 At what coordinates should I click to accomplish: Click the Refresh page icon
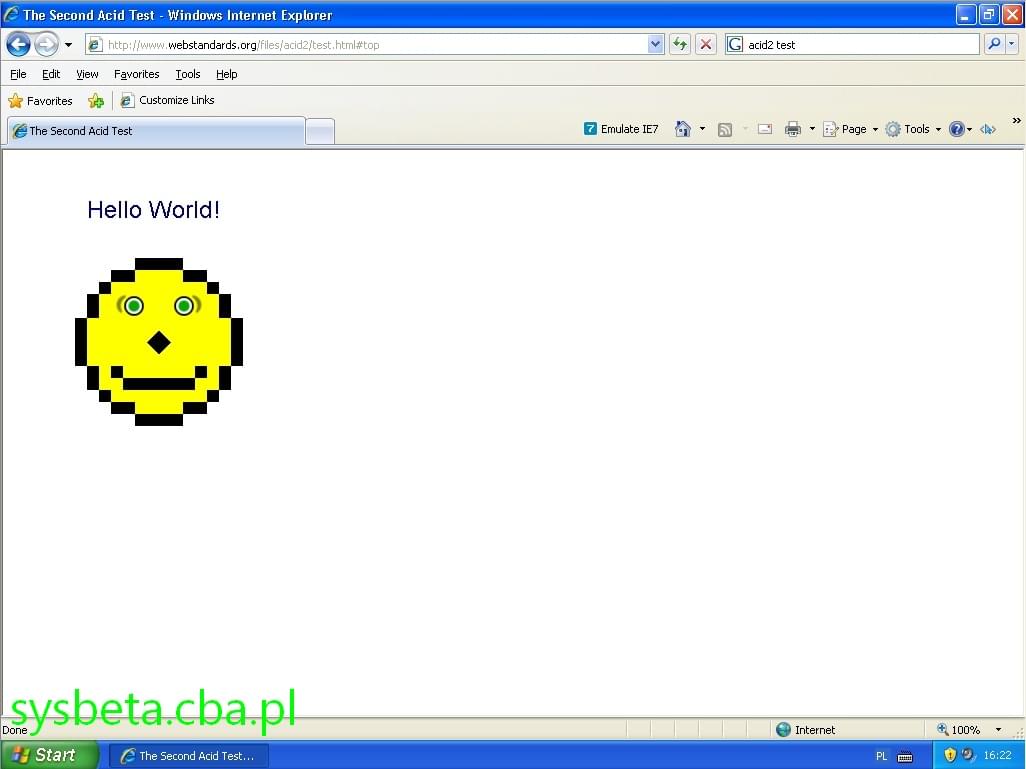tap(680, 45)
